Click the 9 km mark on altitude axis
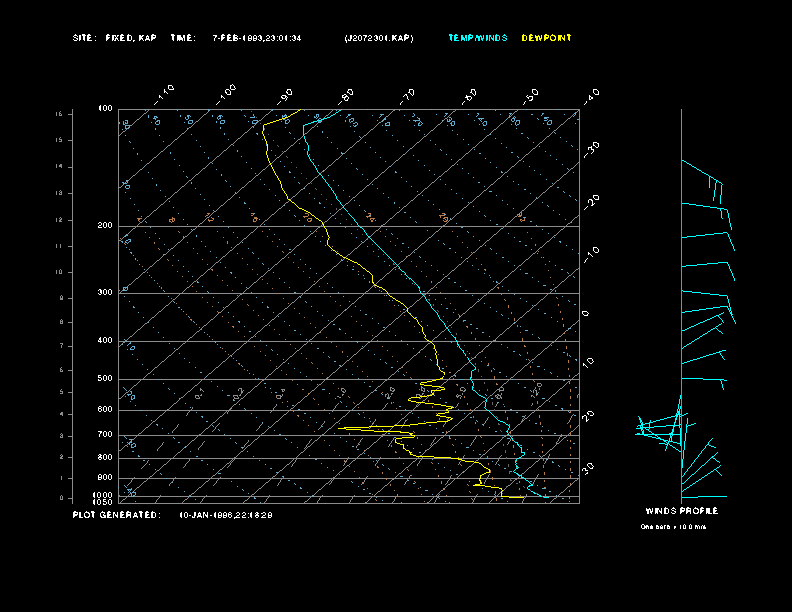Screen dimensions: 792x612 62,298
